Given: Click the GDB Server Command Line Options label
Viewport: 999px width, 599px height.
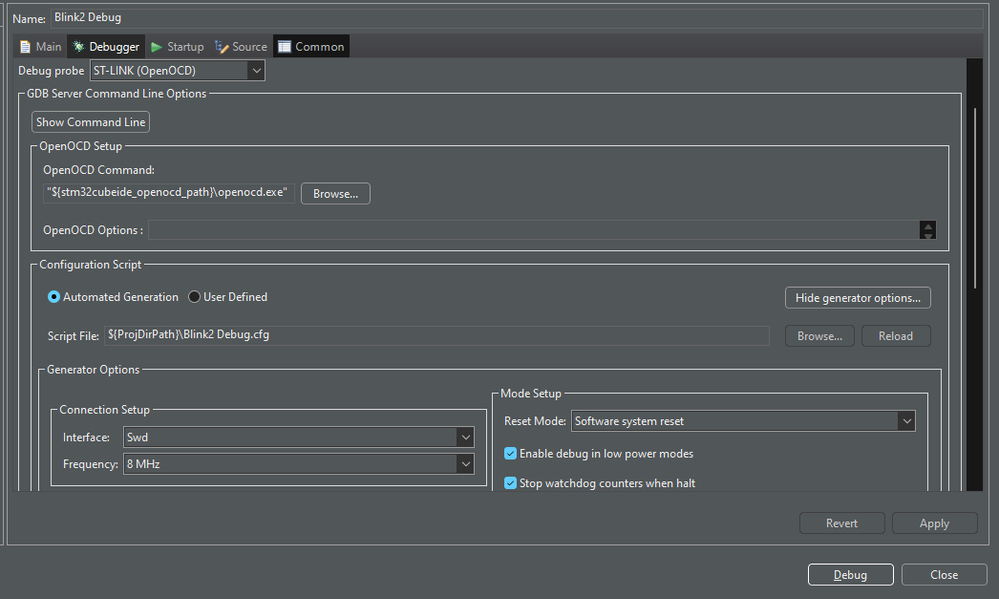Looking at the screenshot, I should 117,94.
